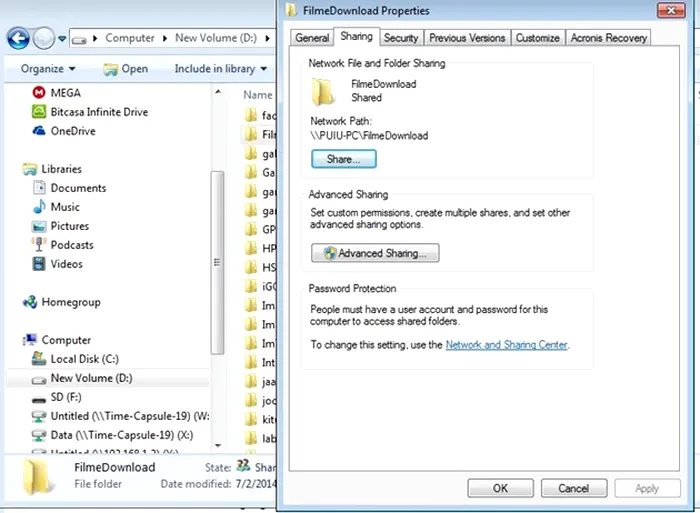The width and height of the screenshot is (700, 513).
Task: Select Bitcasa Infinite Drive in sidebar
Action: tap(90, 112)
